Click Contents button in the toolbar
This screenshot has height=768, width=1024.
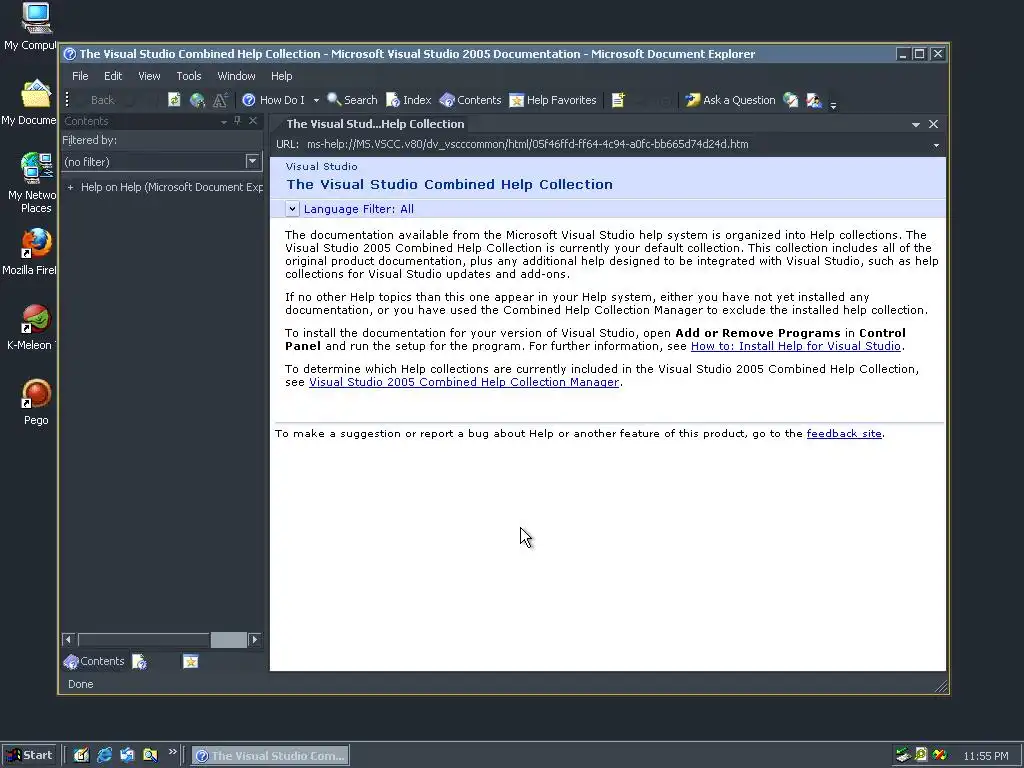click(x=470, y=100)
